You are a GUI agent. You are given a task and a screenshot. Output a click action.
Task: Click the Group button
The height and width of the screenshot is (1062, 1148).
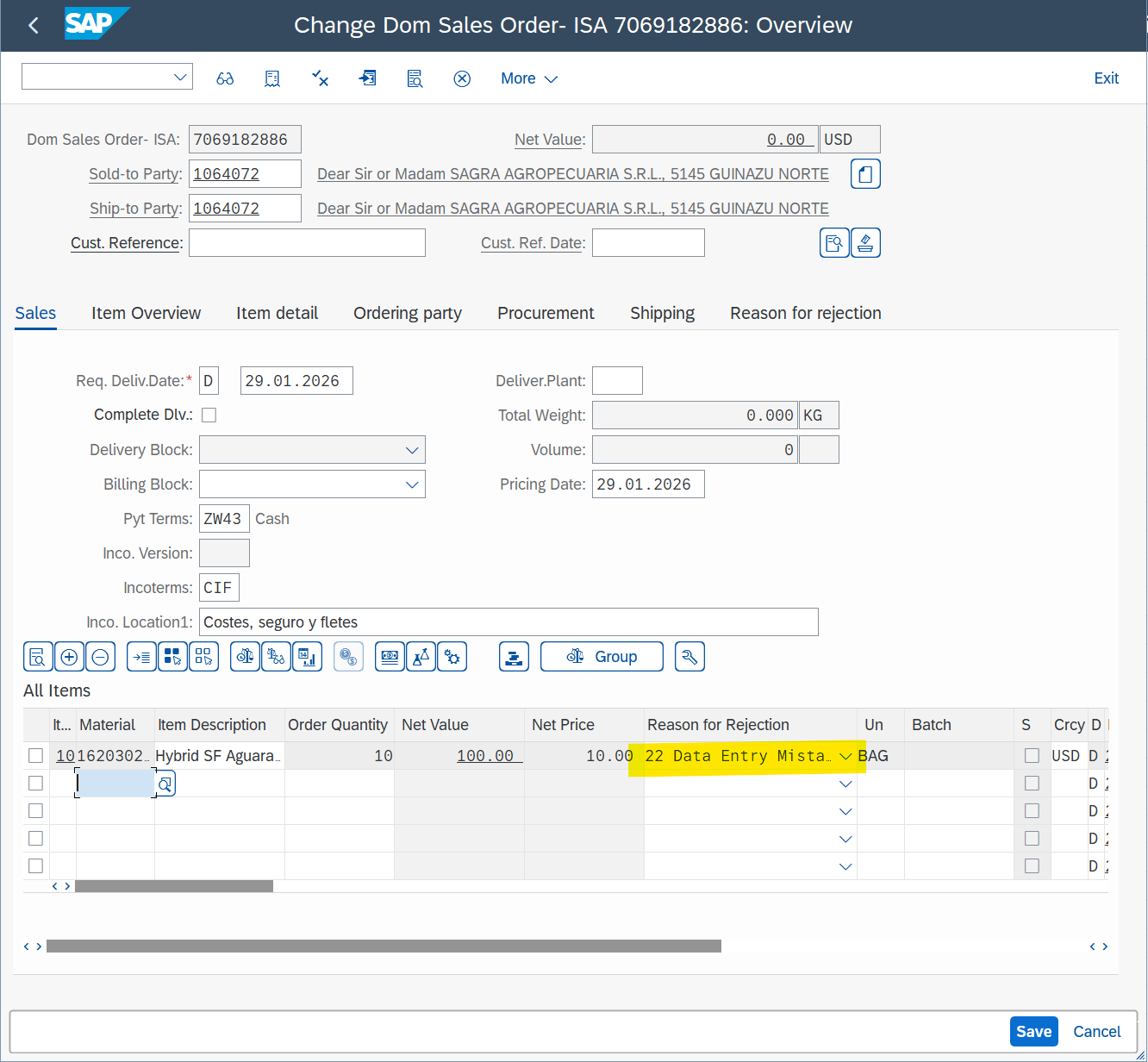click(602, 657)
